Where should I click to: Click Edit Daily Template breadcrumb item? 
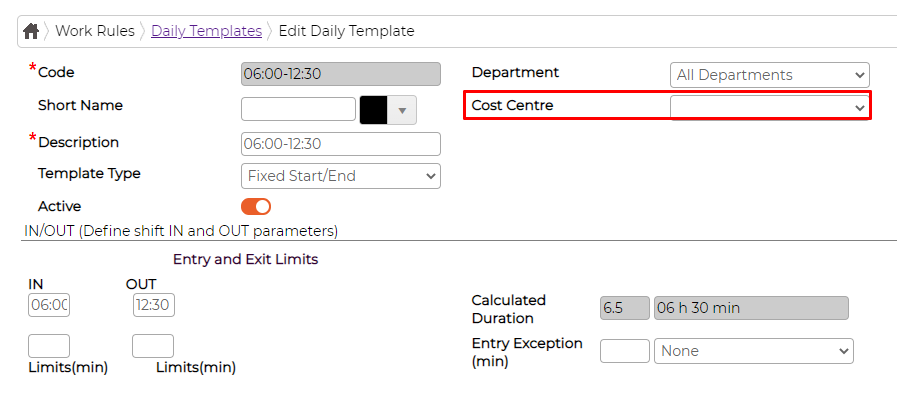tap(346, 31)
